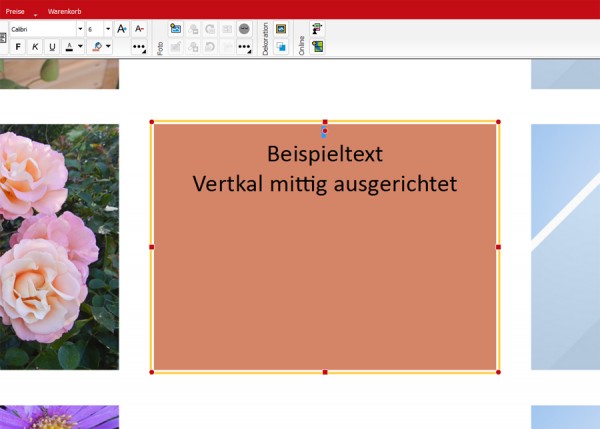600x429 pixels.
Task: Toggle italic (K) formatting
Action: pyautogui.click(x=35, y=47)
